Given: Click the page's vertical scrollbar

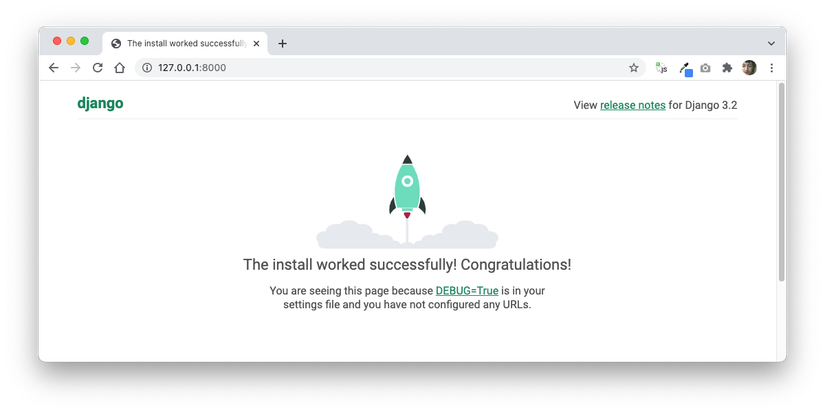Looking at the screenshot, I should click(x=781, y=182).
